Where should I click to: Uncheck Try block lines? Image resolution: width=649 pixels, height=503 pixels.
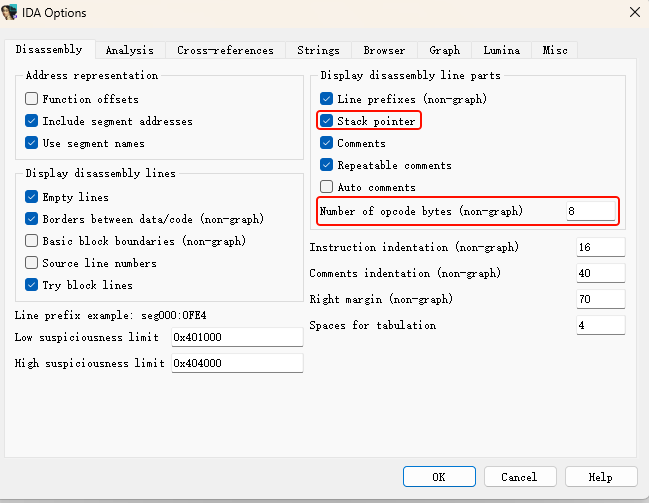(31, 285)
